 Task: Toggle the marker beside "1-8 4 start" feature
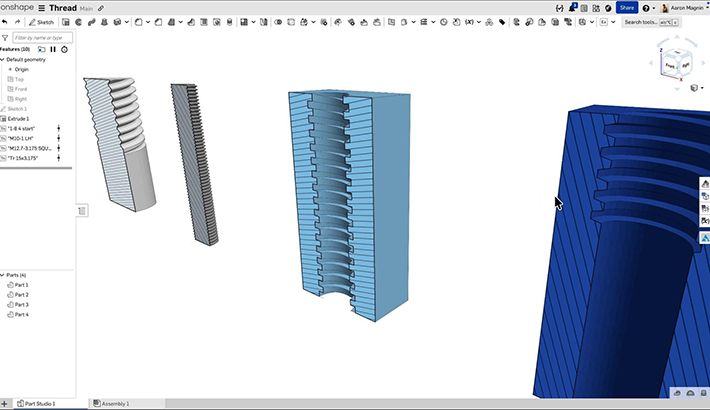point(58,128)
